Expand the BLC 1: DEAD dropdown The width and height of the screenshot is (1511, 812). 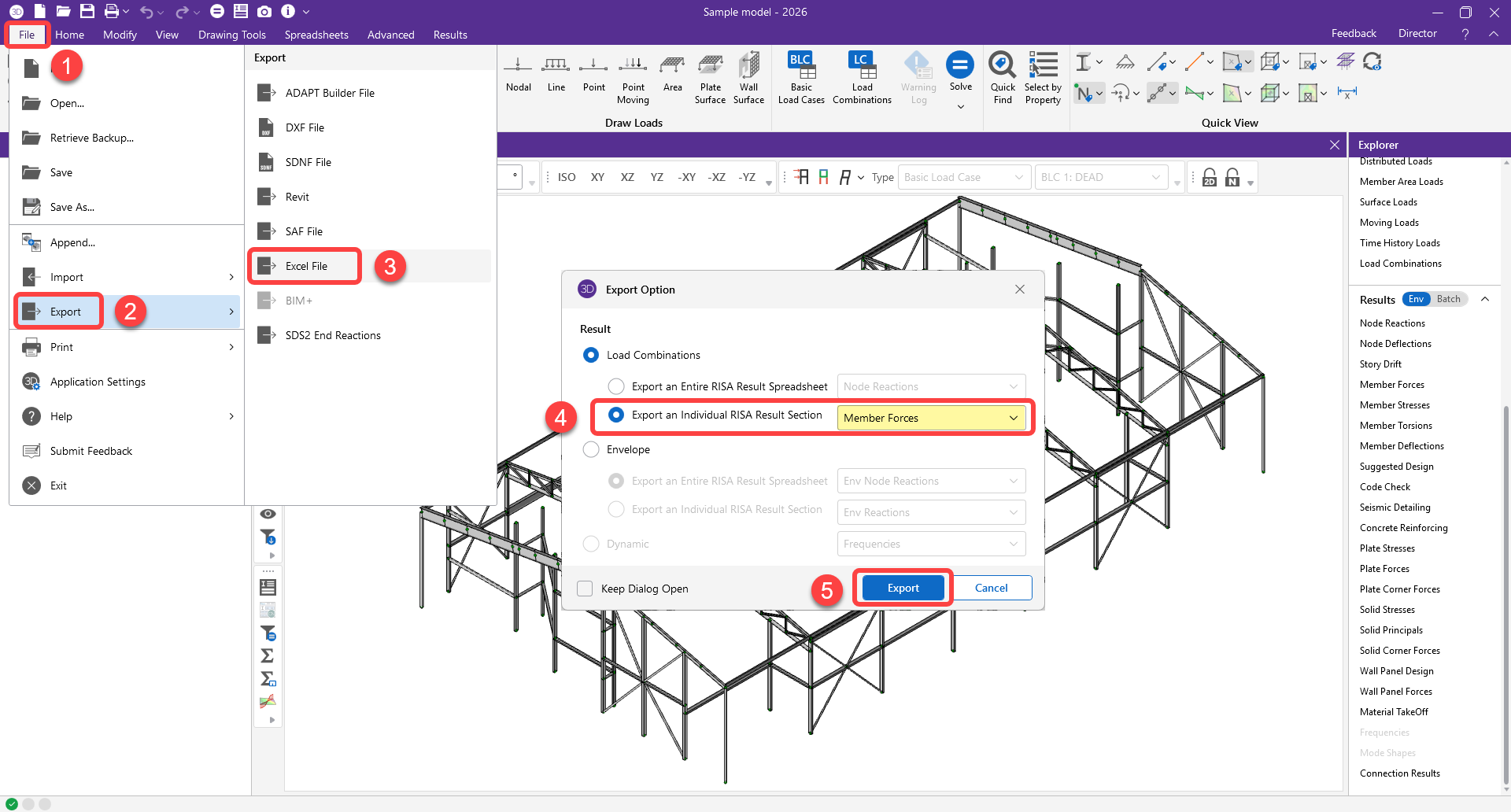1100,177
